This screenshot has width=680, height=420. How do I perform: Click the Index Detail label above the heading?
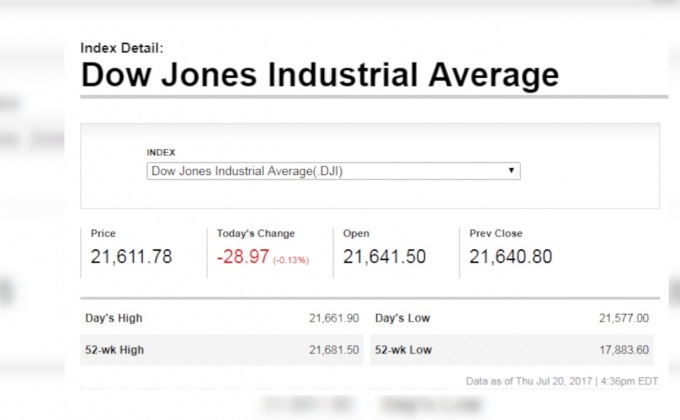point(121,47)
